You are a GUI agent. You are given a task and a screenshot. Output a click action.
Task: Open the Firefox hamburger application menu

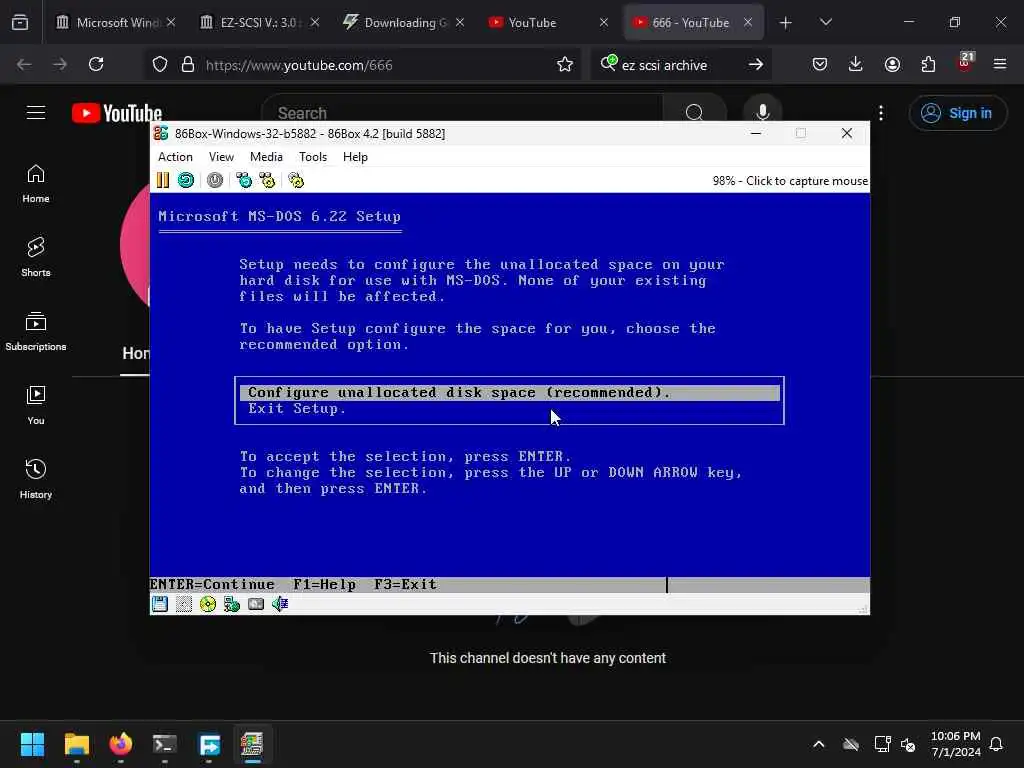tap(1000, 64)
